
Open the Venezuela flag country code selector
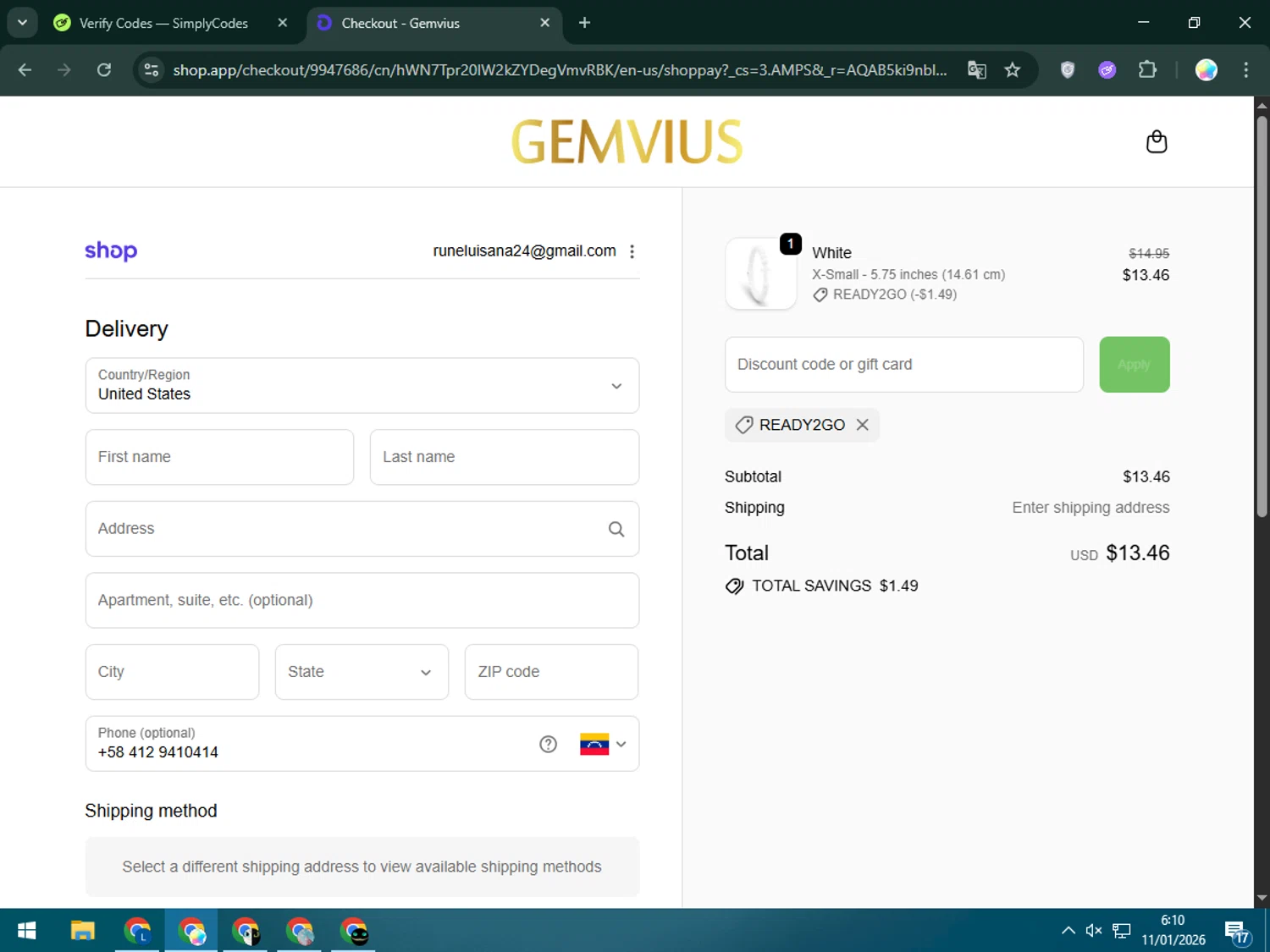pyautogui.click(x=603, y=744)
